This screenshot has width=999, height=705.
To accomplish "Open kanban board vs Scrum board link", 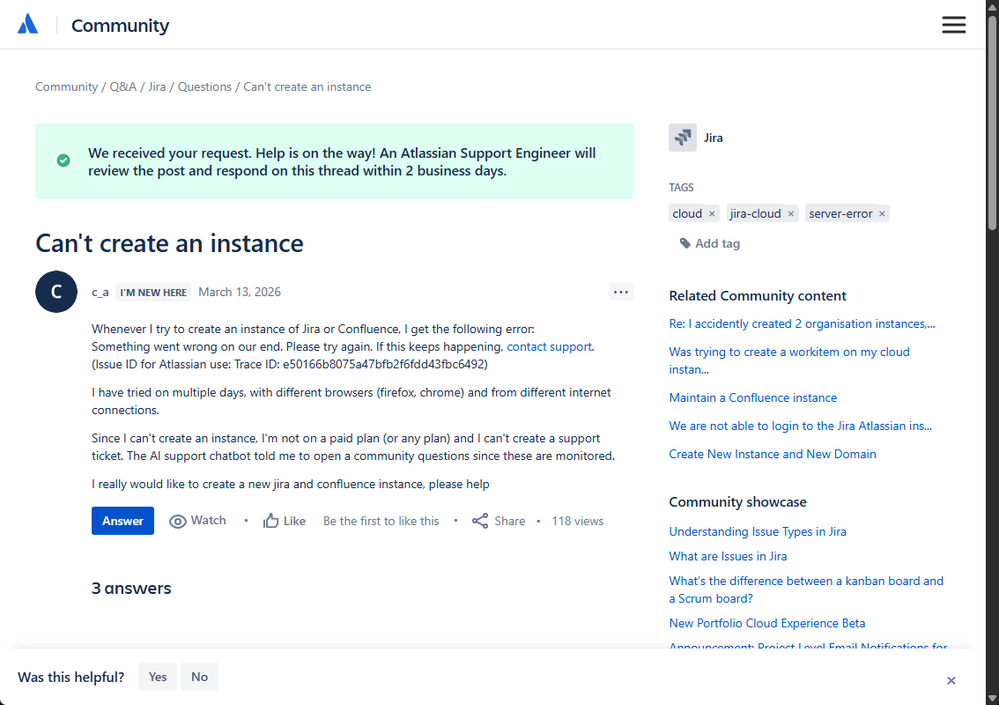I will click(x=806, y=589).
